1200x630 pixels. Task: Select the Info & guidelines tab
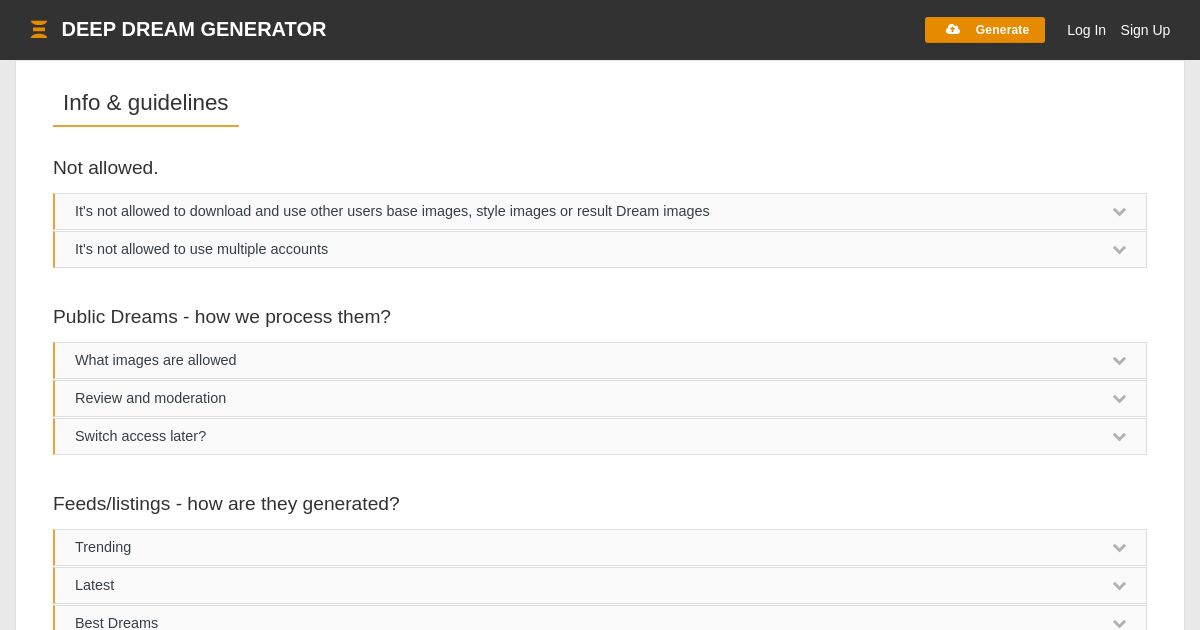pyautogui.click(x=146, y=103)
